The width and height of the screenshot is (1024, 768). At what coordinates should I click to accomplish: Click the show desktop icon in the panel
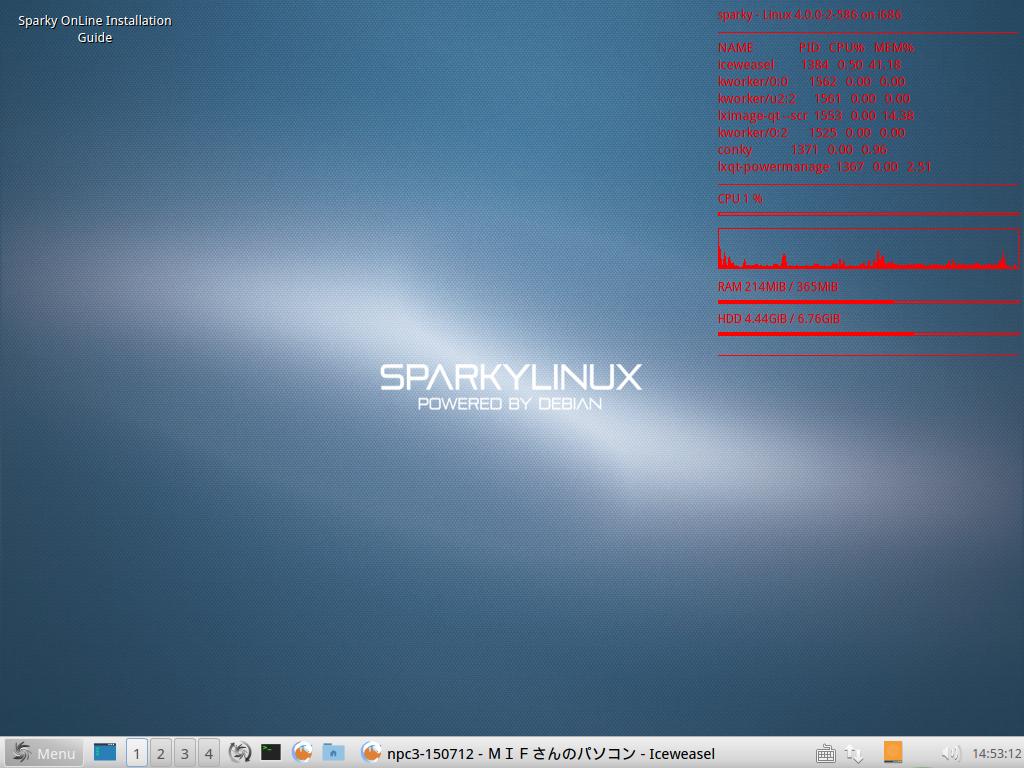(x=104, y=752)
